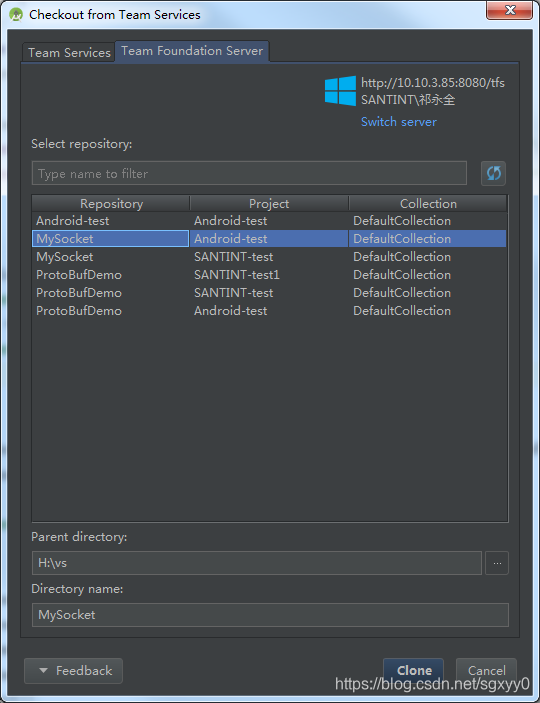Sort by the Collection column header
The image size is (540, 703).
[428, 204]
